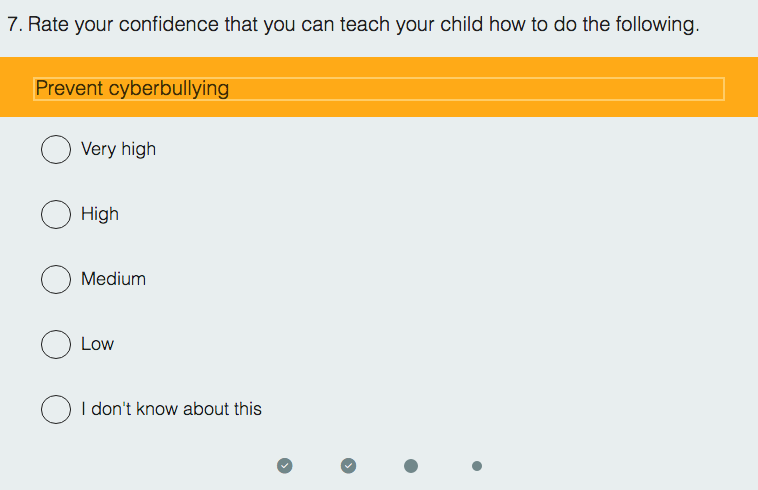The width and height of the screenshot is (758, 490).
Task: Click the orange banner's right end
Action: [x=740, y=88]
